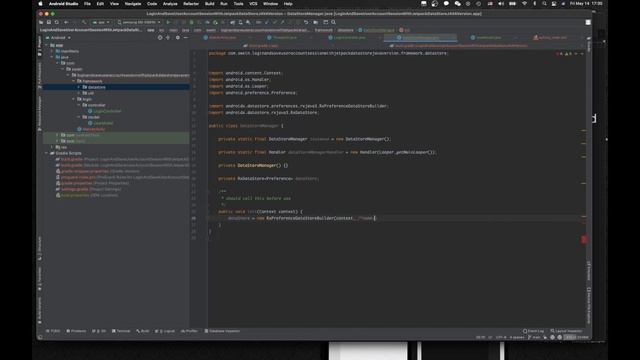Open the TODO tool window button
Viewport: 640px width, 360px height.
pos(53,331)
